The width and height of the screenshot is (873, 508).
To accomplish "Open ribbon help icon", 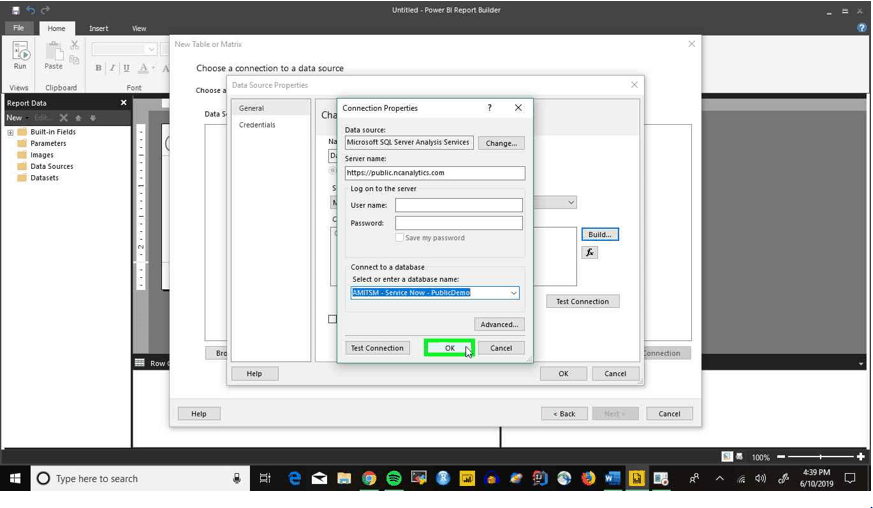I will tap(861, 28).
